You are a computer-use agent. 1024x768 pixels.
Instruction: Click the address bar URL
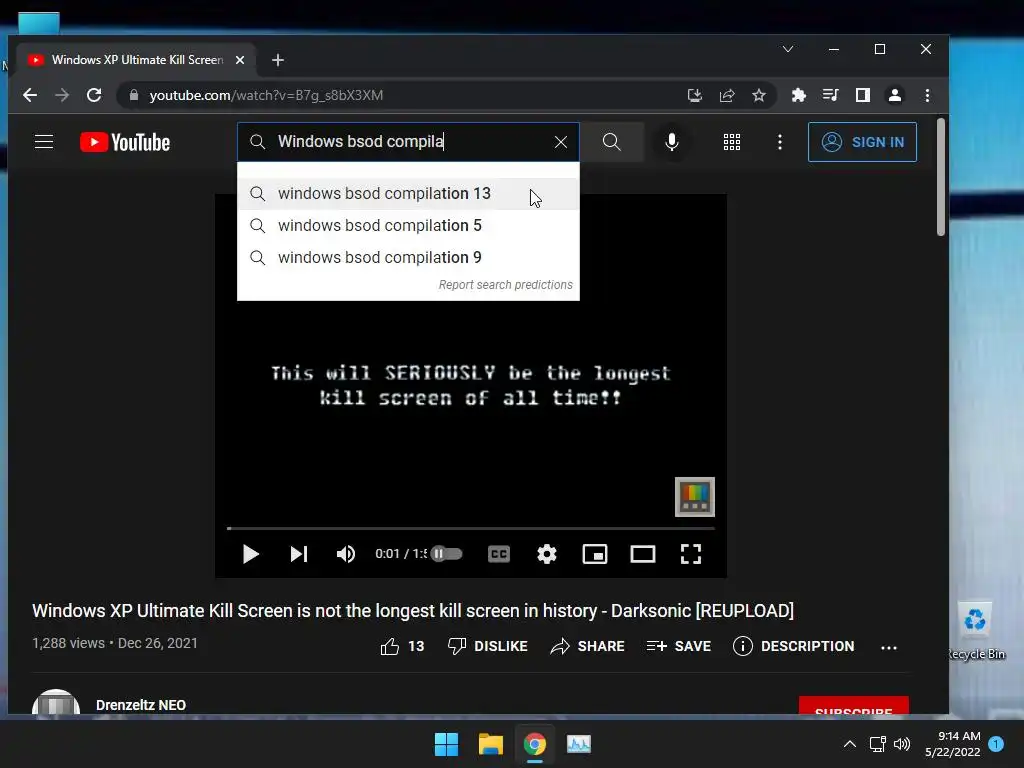click(266, 95)
